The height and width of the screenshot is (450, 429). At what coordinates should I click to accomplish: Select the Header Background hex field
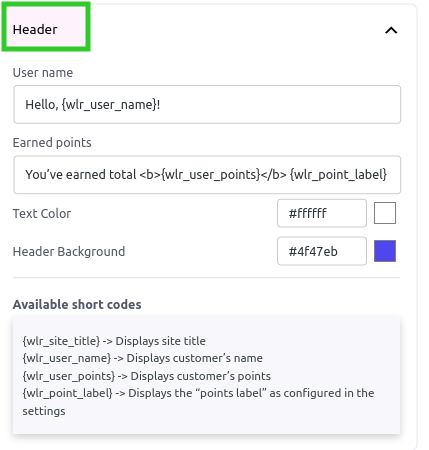tap(322, 251)
